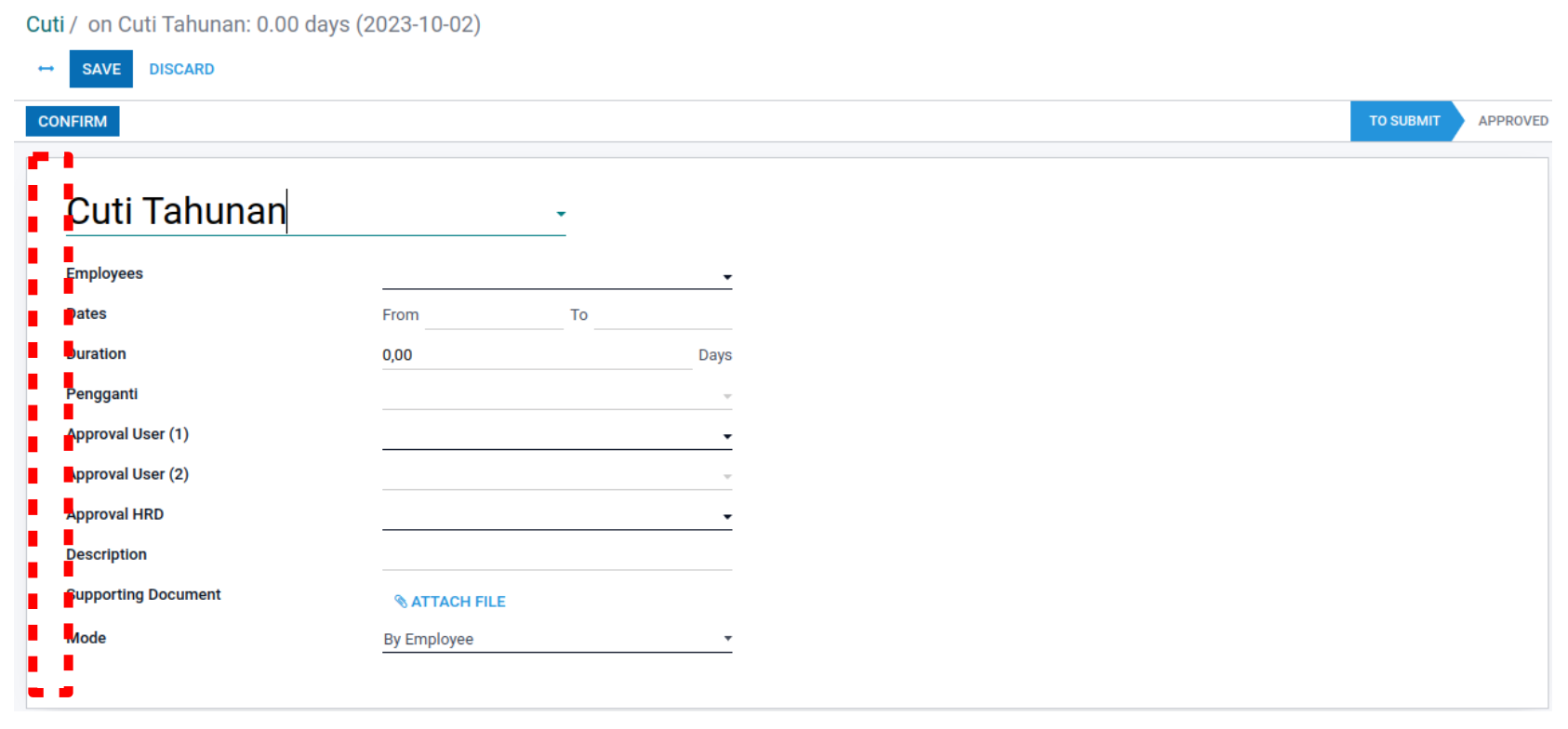The image size is (1568, 729).
Task: Discard the form changes
Action: tap(181, 69)
